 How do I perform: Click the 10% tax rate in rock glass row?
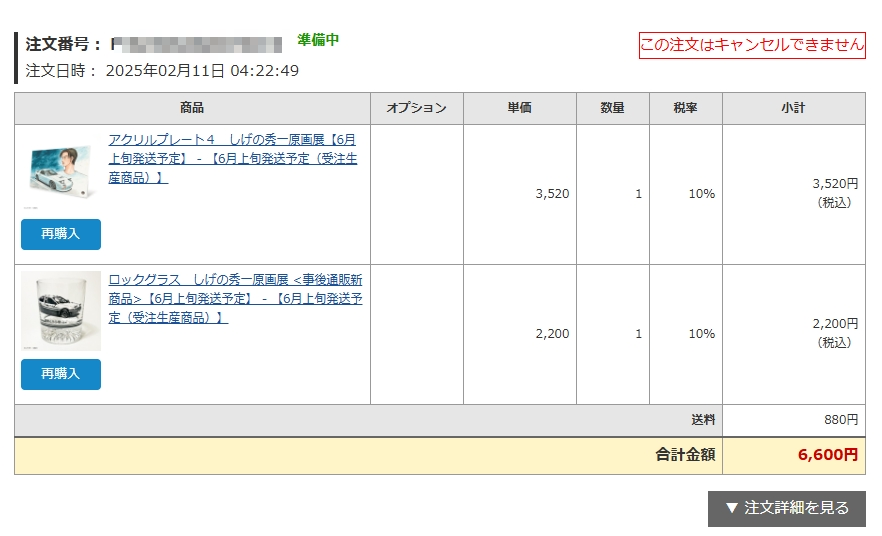pos(686,334)
